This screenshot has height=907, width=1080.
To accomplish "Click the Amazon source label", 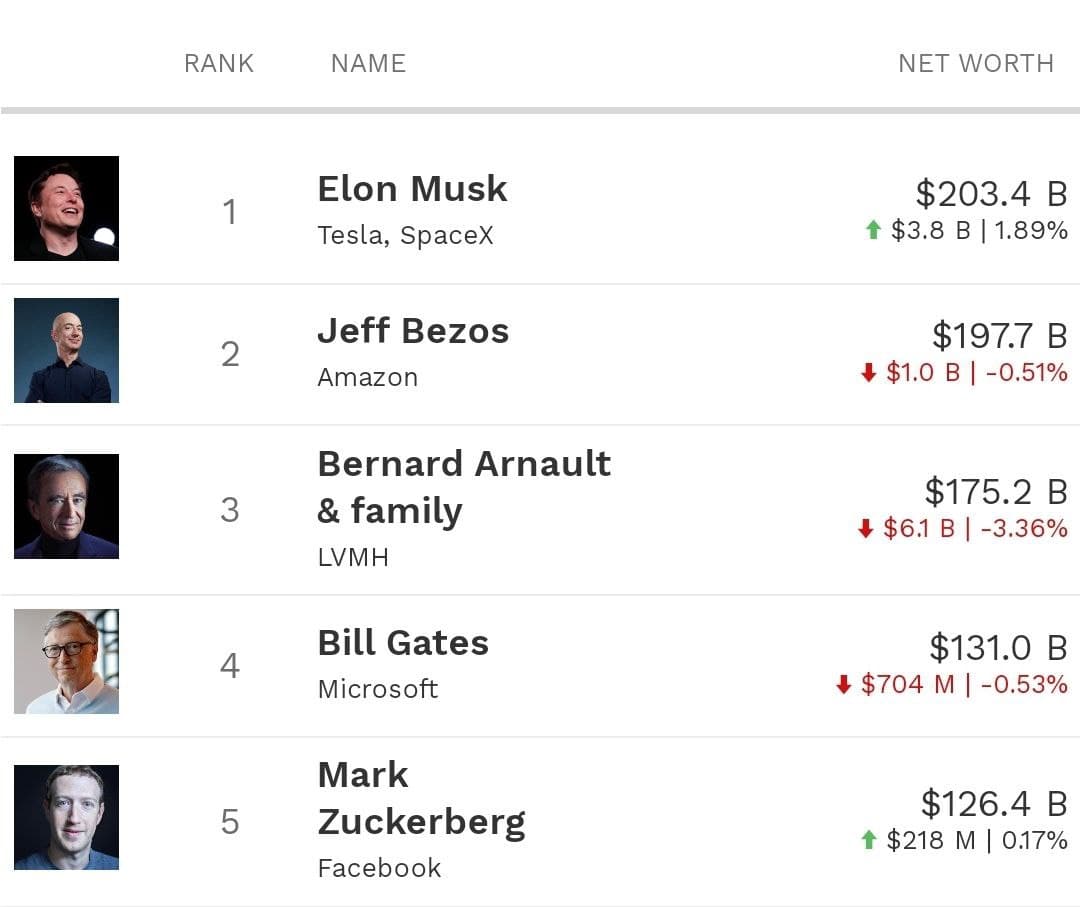I will [x=367, y=378].
